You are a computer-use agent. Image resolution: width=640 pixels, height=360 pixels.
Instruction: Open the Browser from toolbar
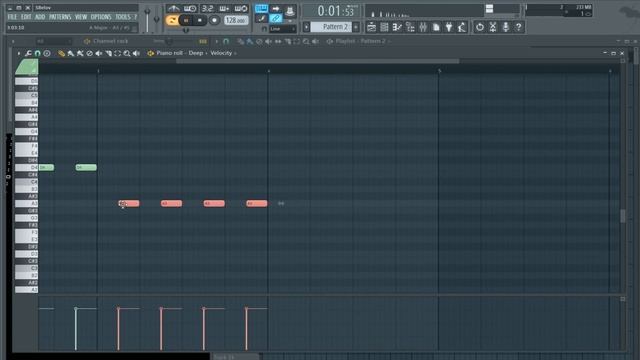410,27
